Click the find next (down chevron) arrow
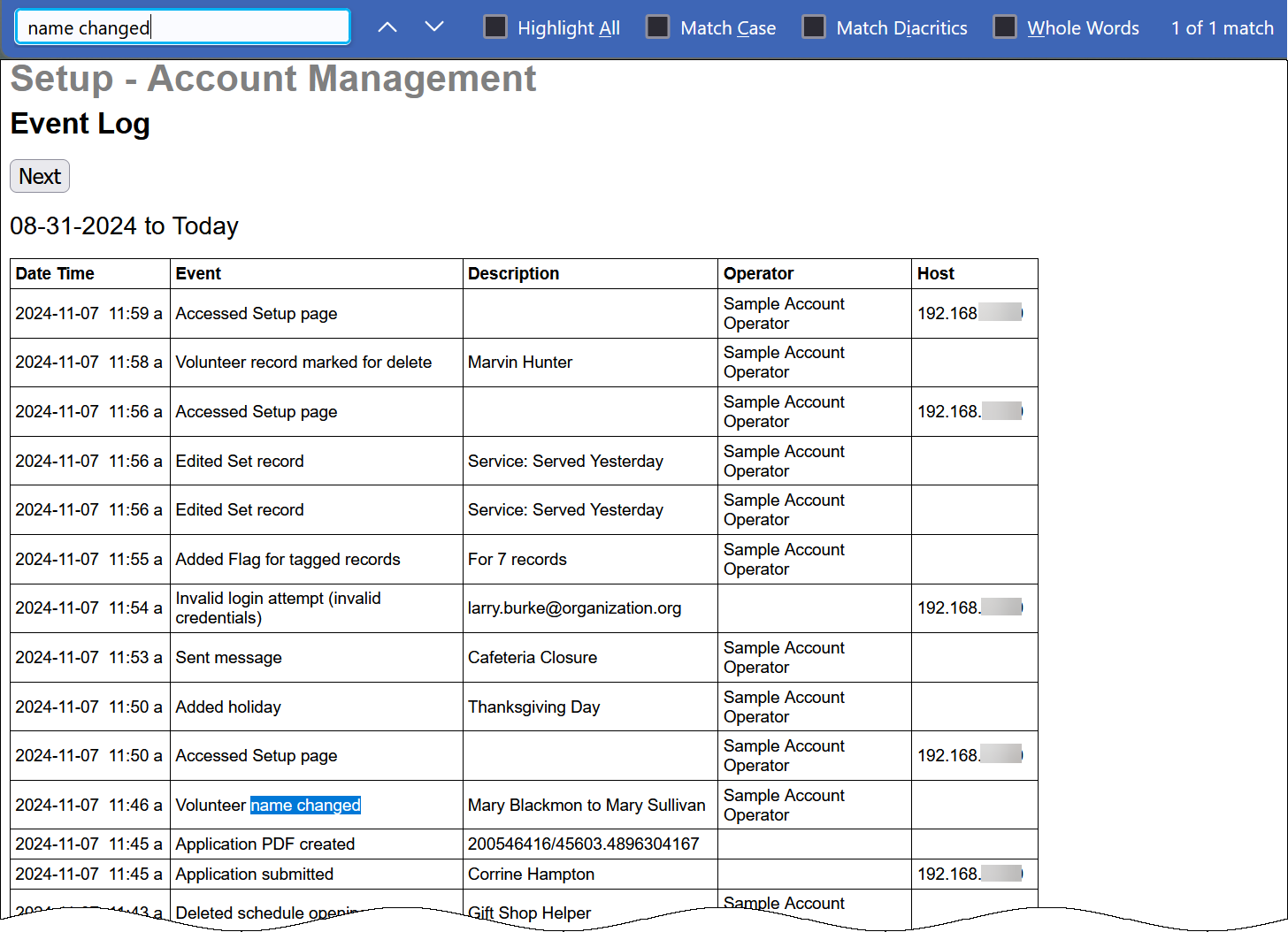1288x932 pixels. (x=433, y=27)
